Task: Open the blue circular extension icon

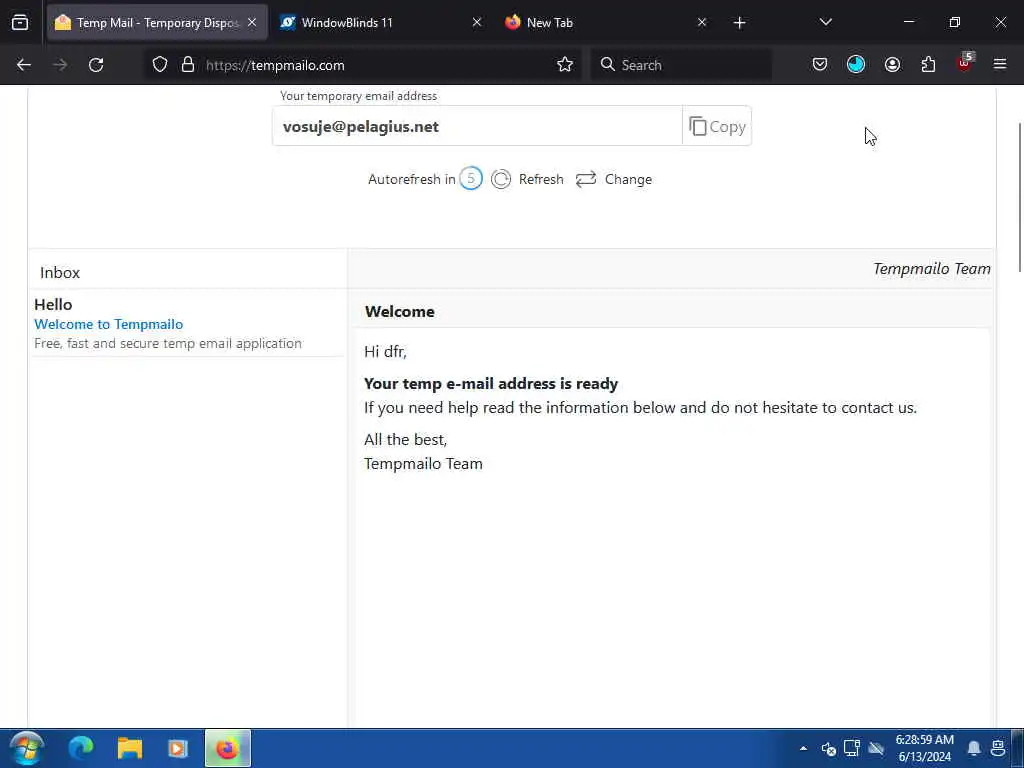Action: (856, 65)
